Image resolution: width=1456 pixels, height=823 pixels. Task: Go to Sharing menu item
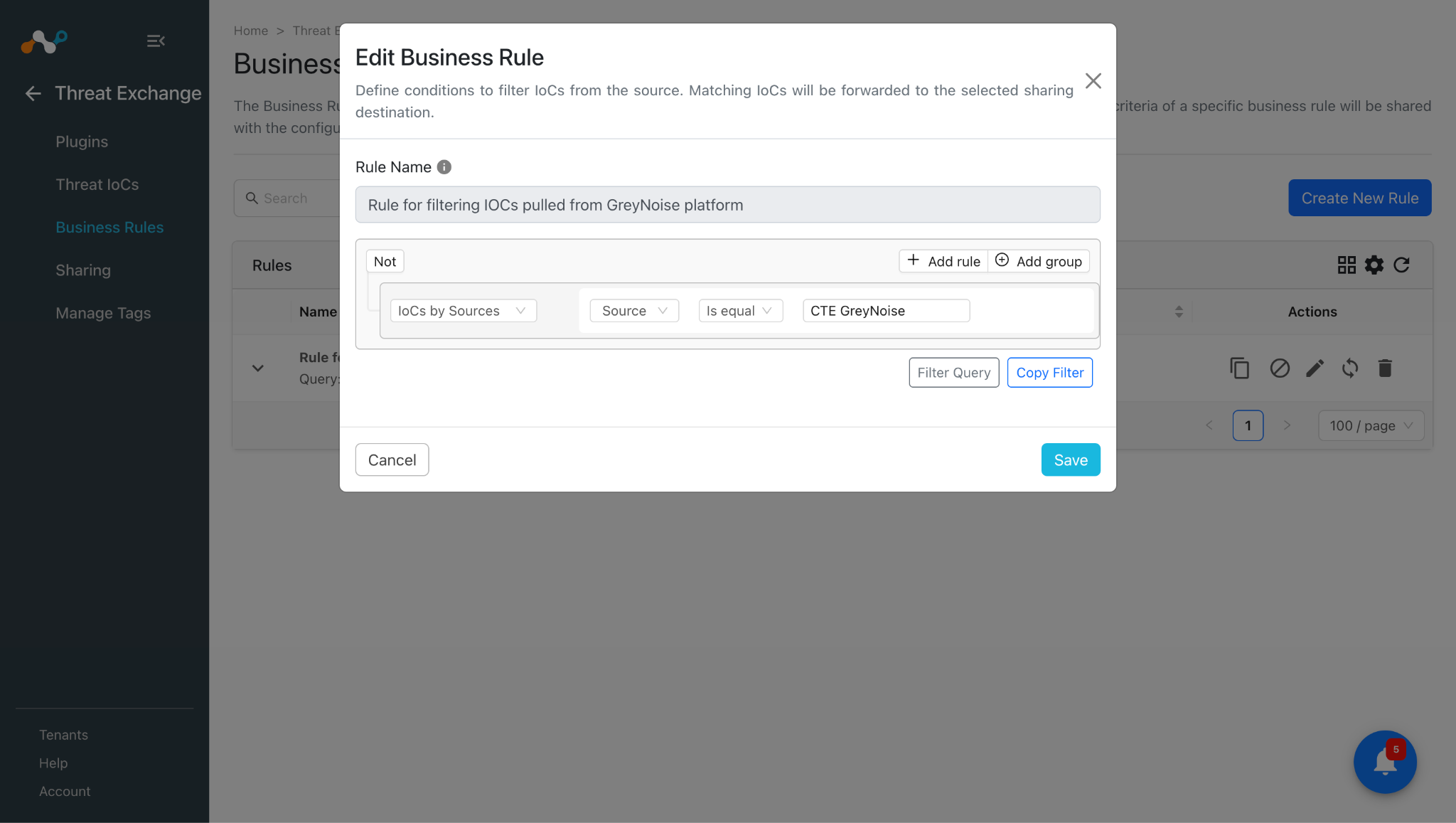coord(83,270)
